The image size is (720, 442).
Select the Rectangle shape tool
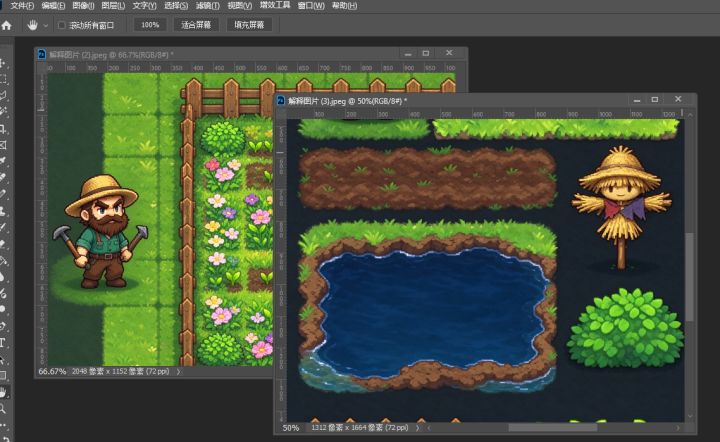[3, 375]
